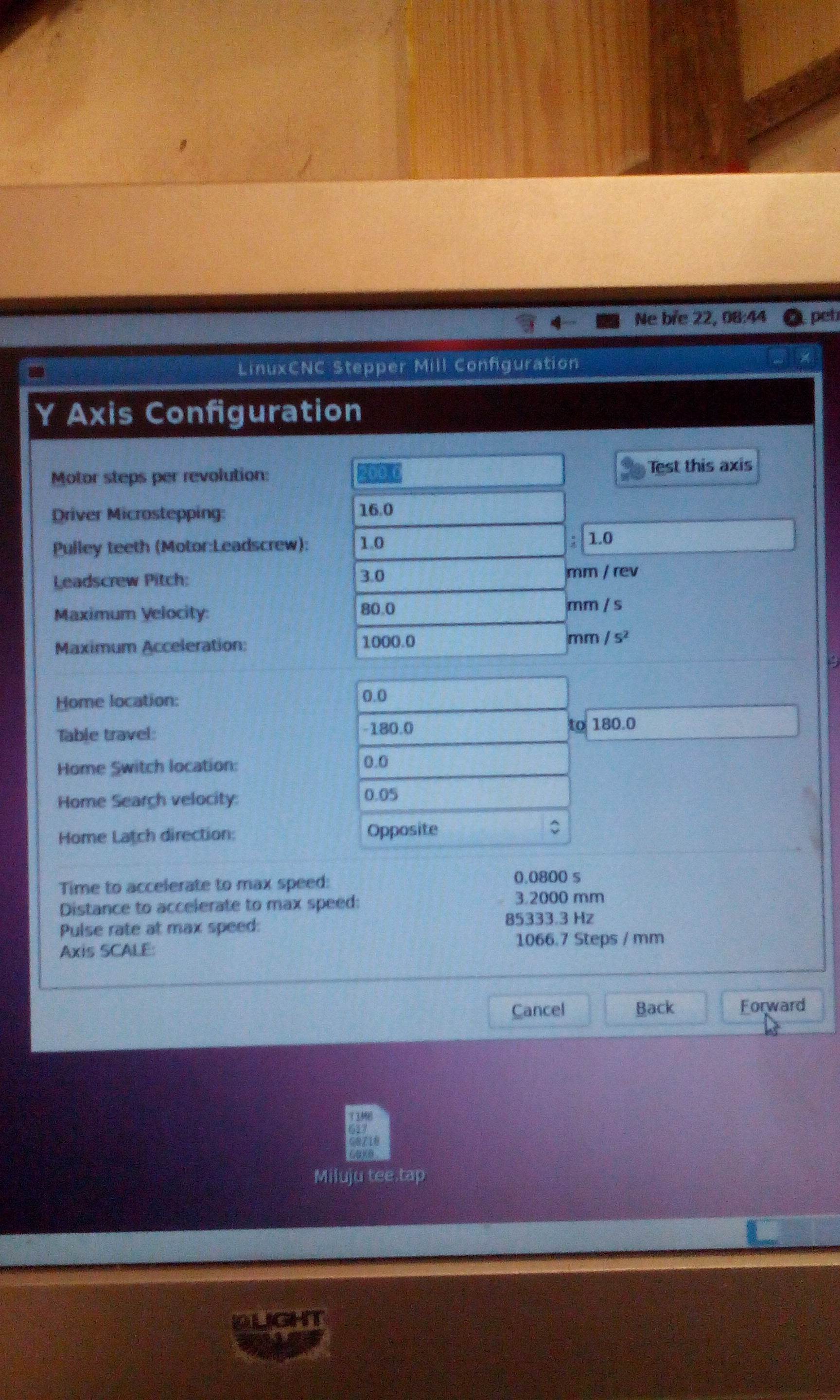Select the Maximum Velocity input box
Screen dimensions: 840x1400
tap(460, 608)
